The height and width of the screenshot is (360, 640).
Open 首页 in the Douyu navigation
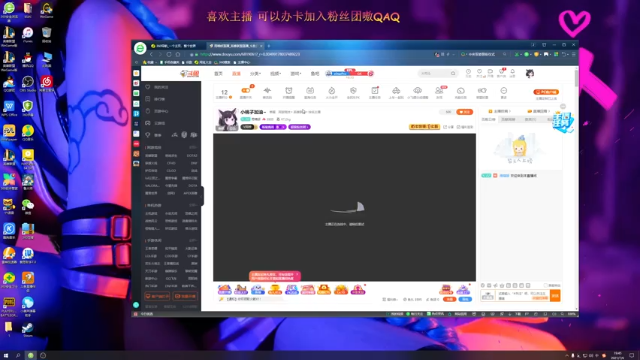coord(218,73)
